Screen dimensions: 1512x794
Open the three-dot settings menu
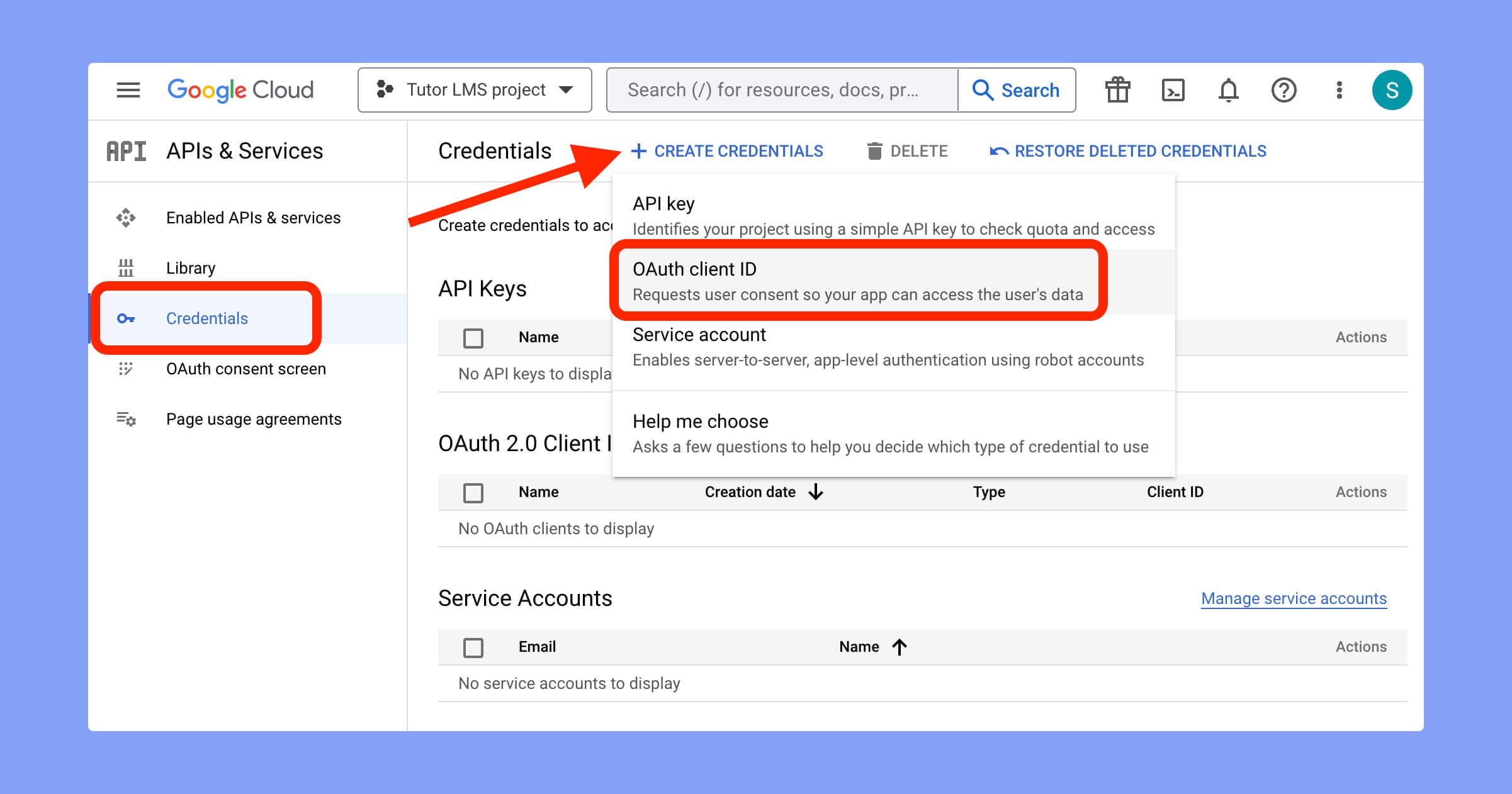tap(1339, 90)
